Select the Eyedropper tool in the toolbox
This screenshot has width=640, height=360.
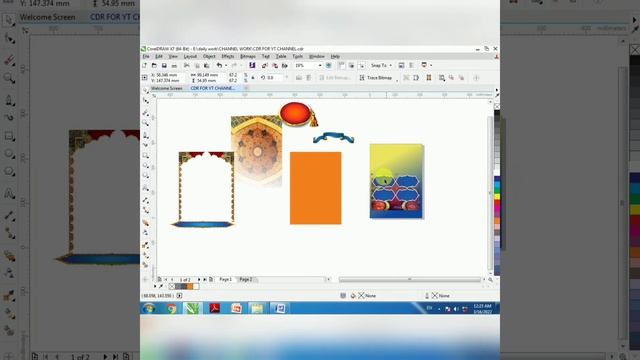pyautogui.click(x=145, y=245)
